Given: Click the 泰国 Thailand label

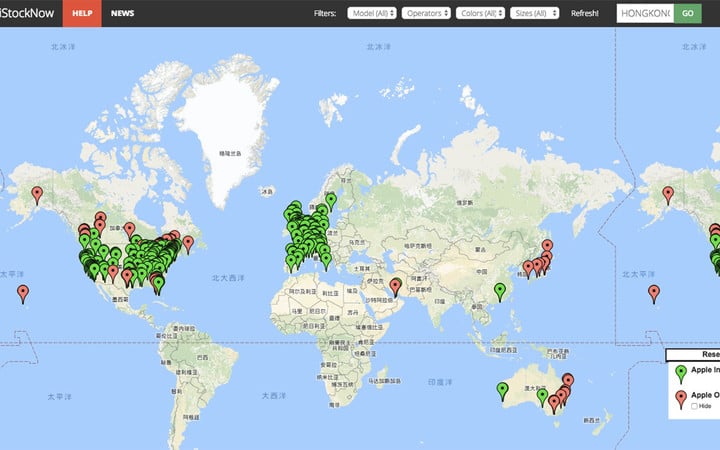Looking at the screenshot, I should (477, 306).
